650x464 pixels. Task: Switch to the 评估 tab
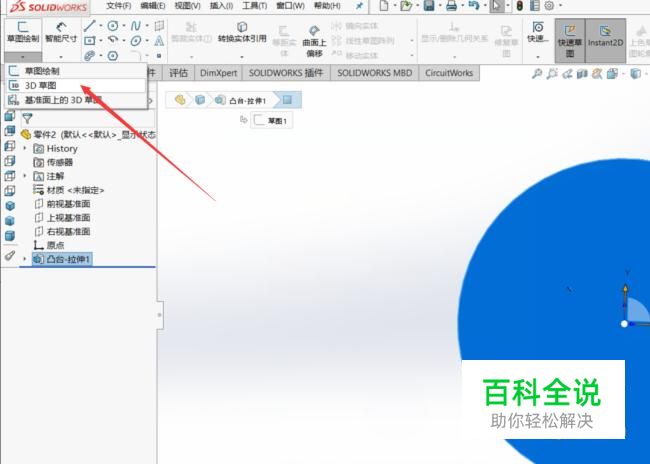pyautogui.click(x=178, y=73)
